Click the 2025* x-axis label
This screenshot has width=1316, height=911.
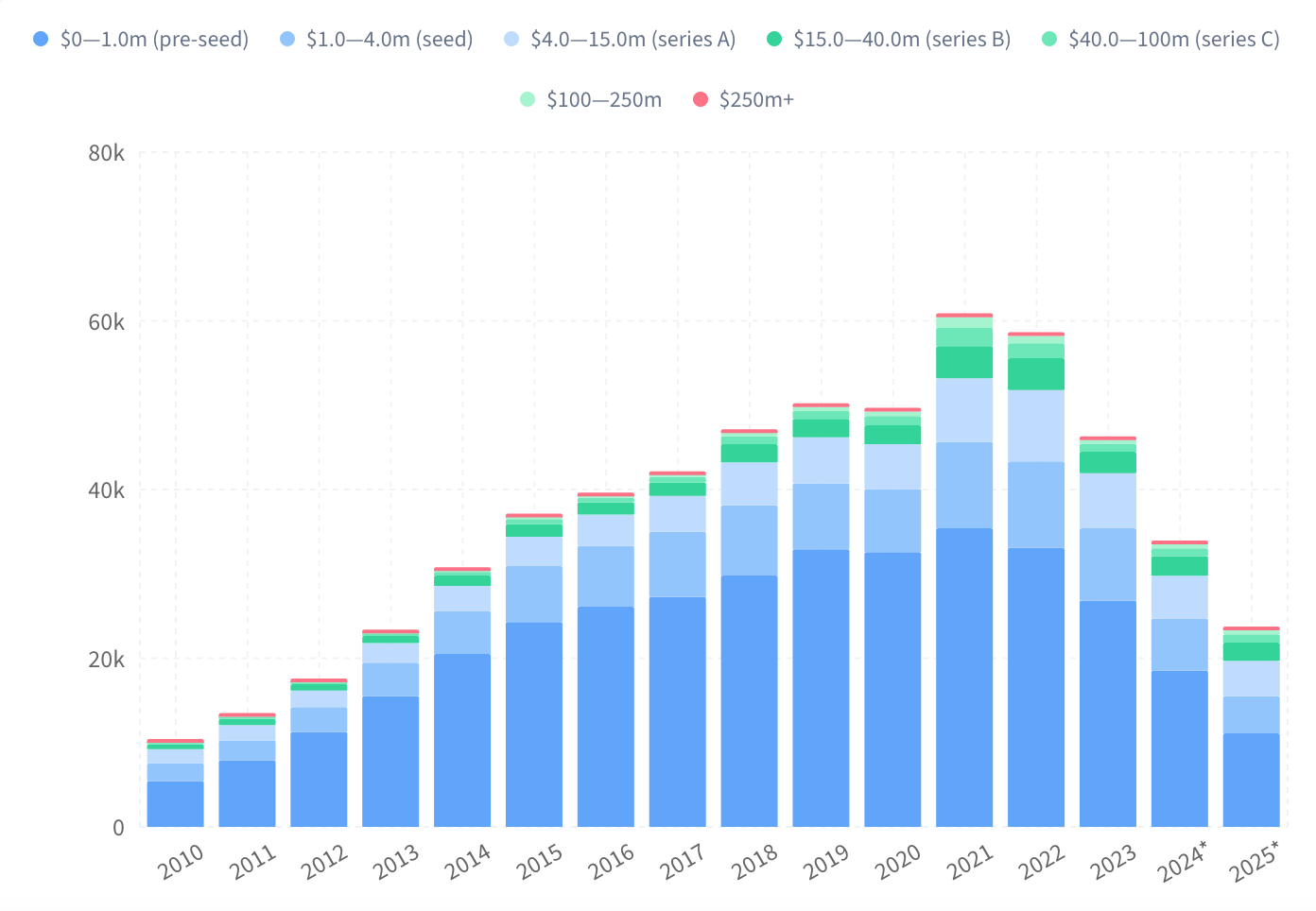(x=1255, y=860)
